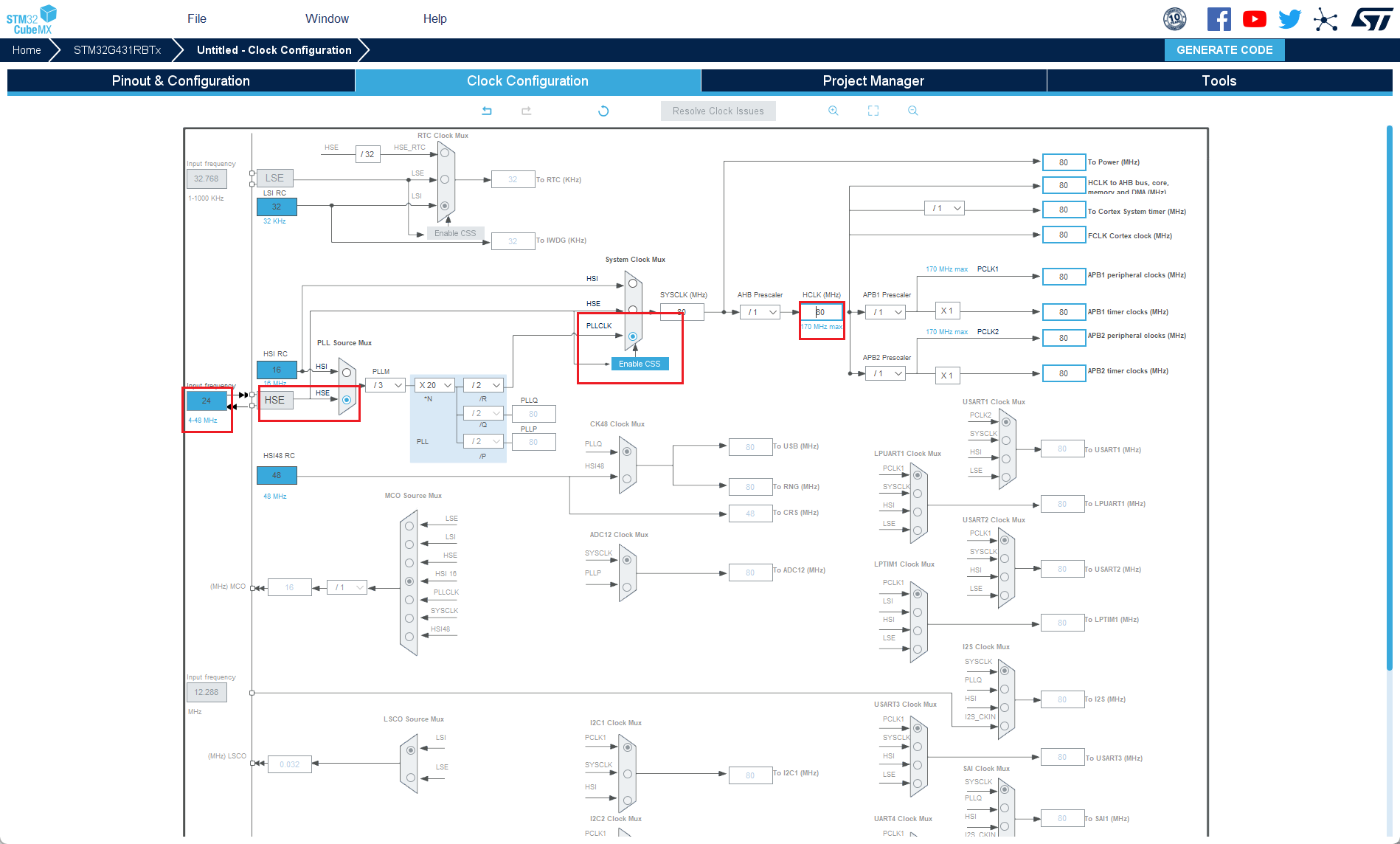Open APB2 Prescaler dropdown

tap(885, 373)
